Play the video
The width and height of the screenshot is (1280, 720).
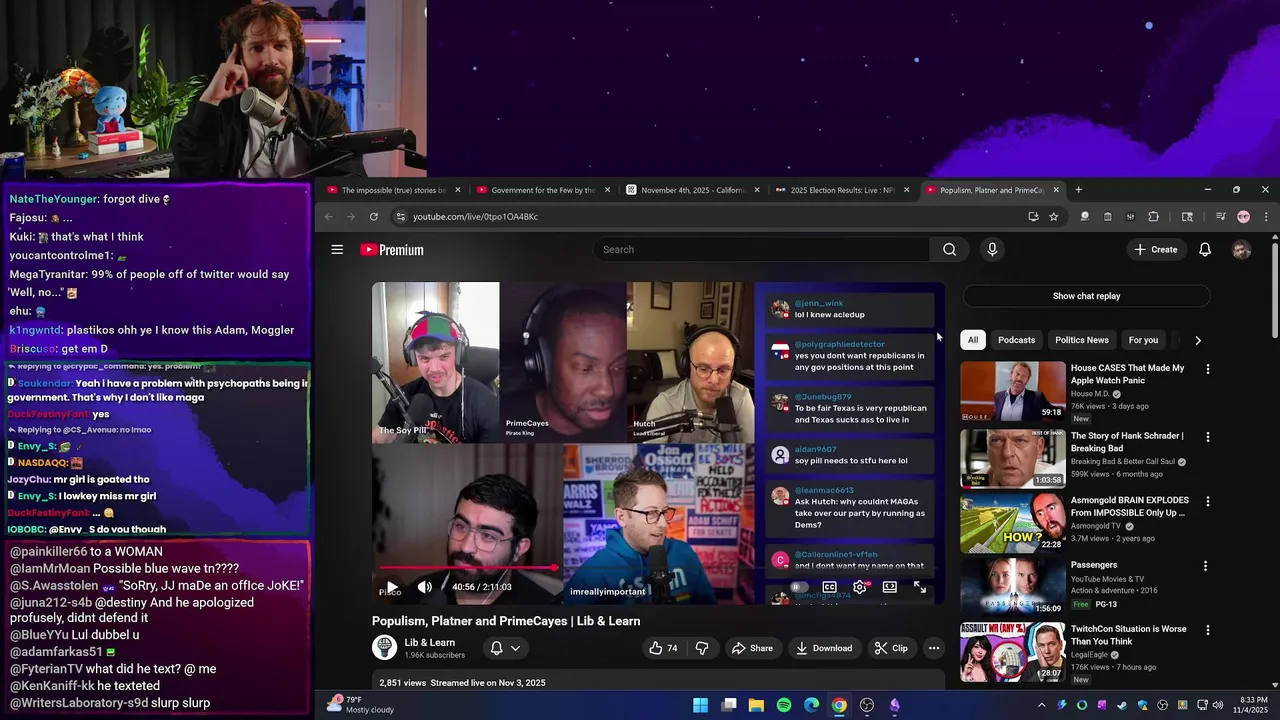[392, 587]
